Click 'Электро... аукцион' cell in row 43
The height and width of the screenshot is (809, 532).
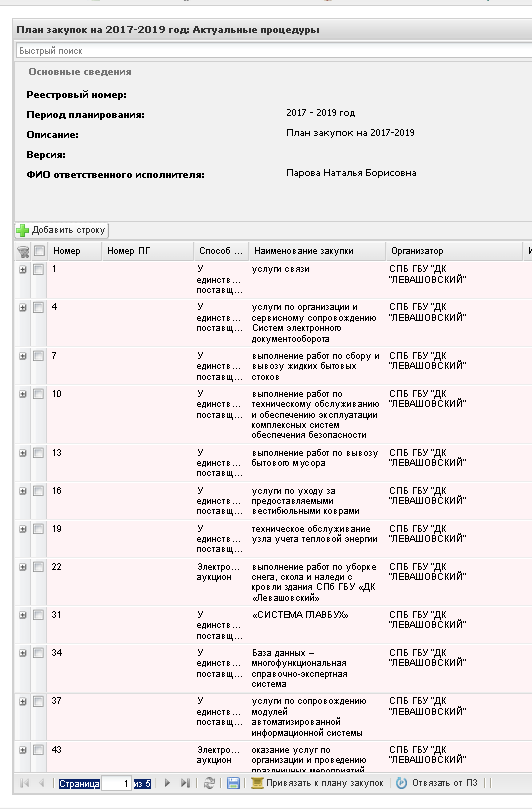tap(219, 755)
